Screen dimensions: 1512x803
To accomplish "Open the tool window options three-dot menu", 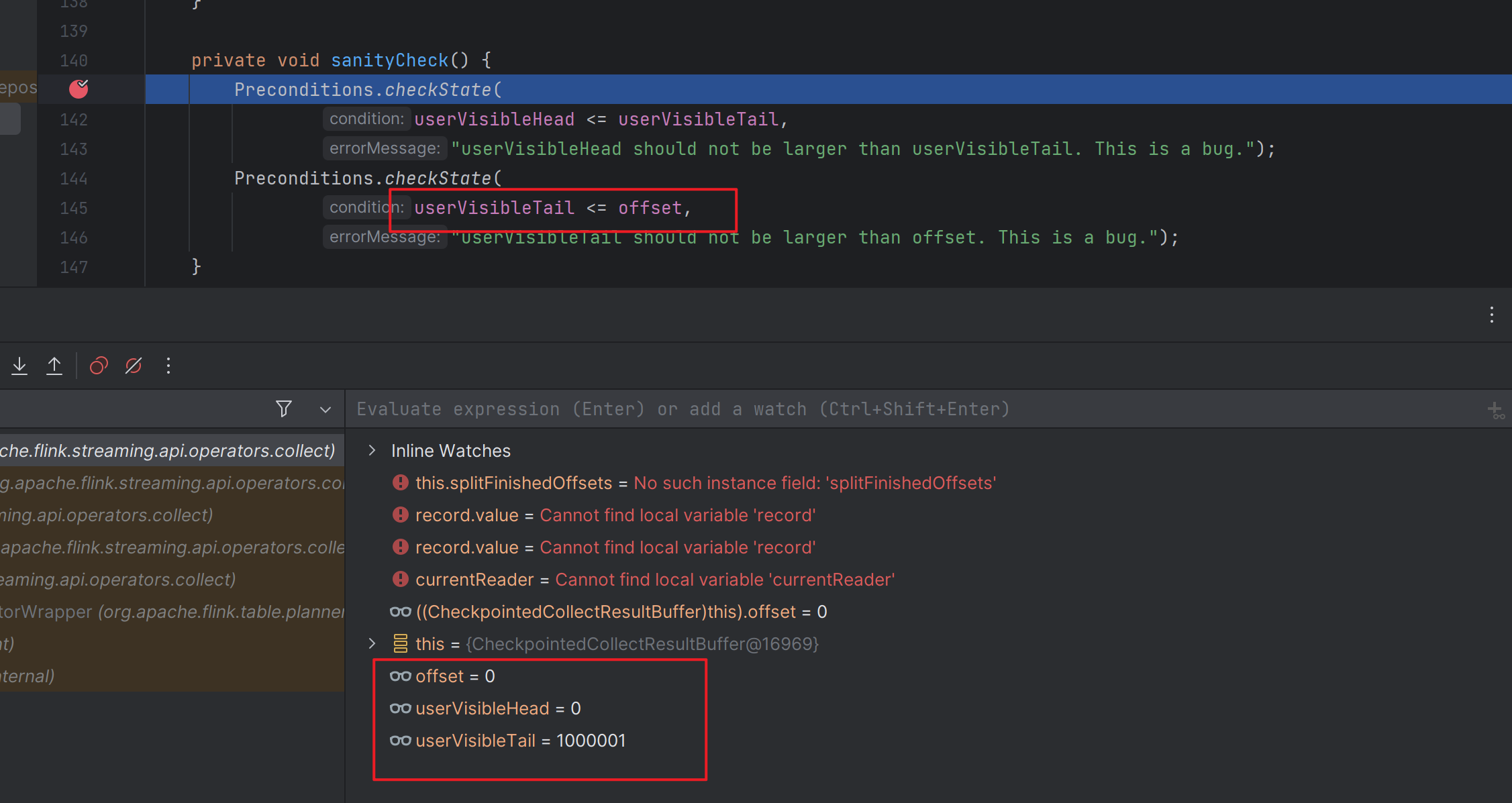I will click(1491, 315).
